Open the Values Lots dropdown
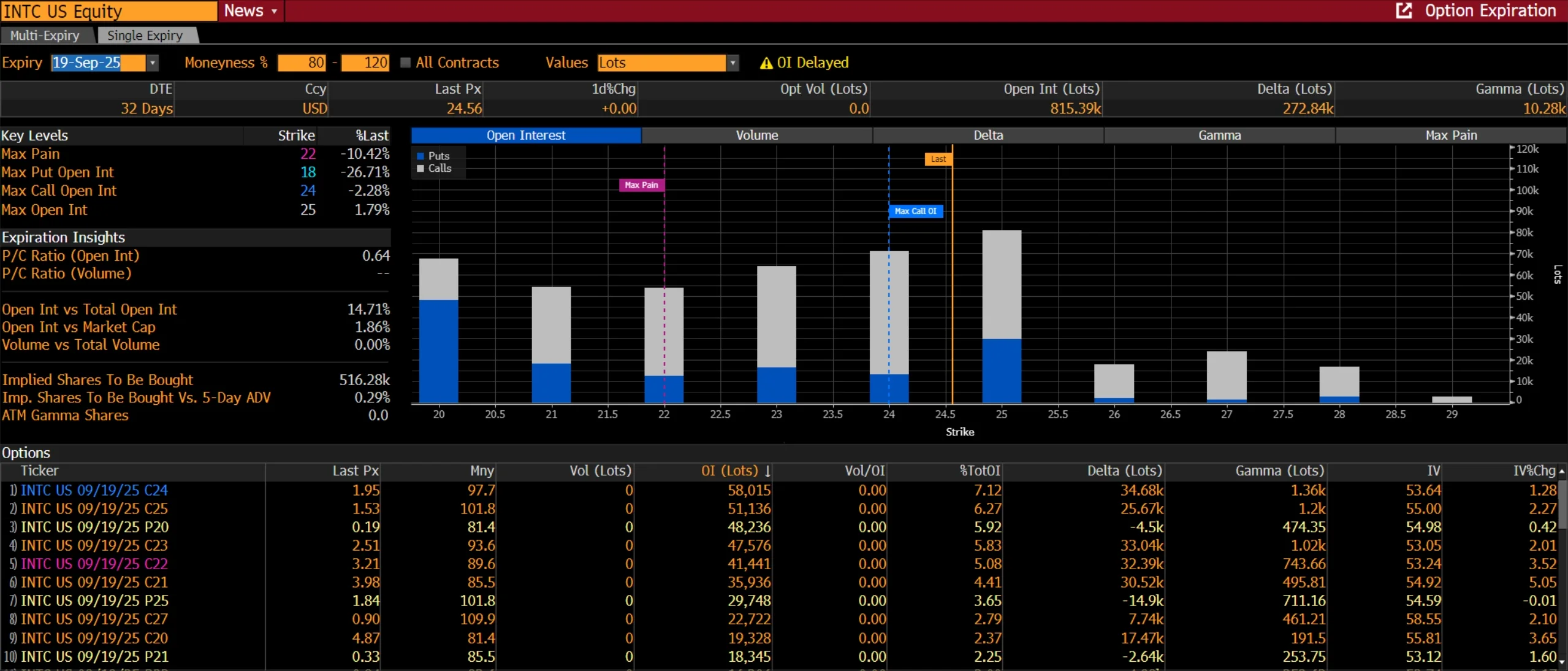 733,63
